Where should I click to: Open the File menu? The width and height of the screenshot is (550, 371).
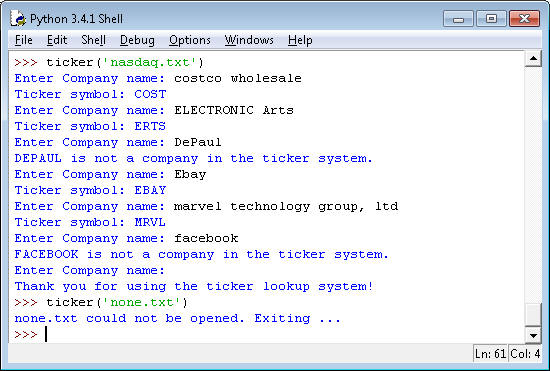pos(24,40)
